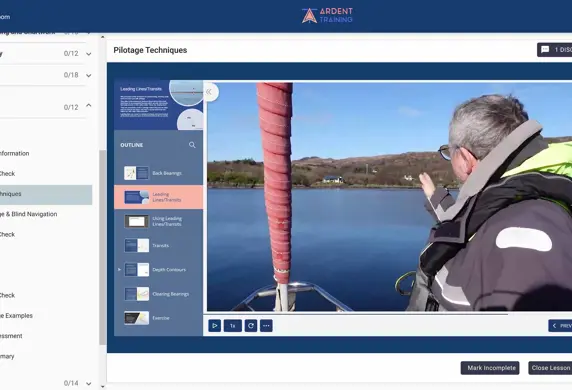Open Using Leading Lines/Transits slide
Viewport: 572px width, 390px height.
point(158,221)
